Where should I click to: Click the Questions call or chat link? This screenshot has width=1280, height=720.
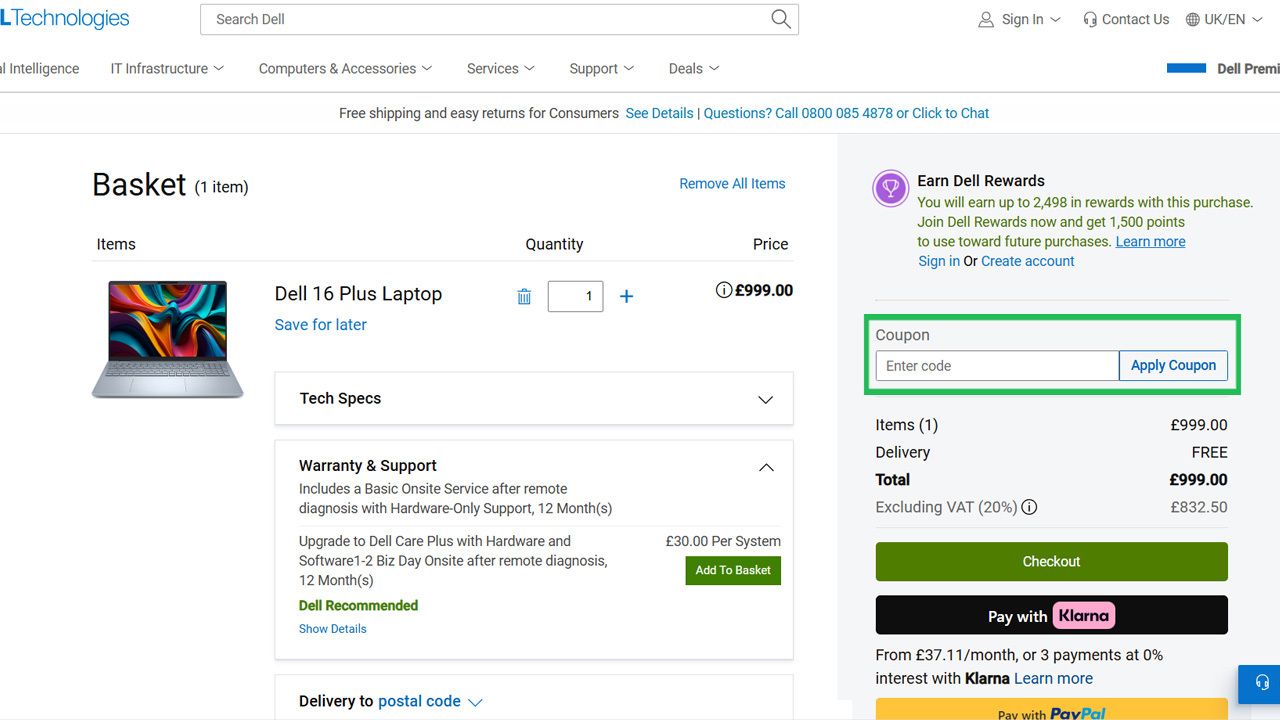point(846,113)
